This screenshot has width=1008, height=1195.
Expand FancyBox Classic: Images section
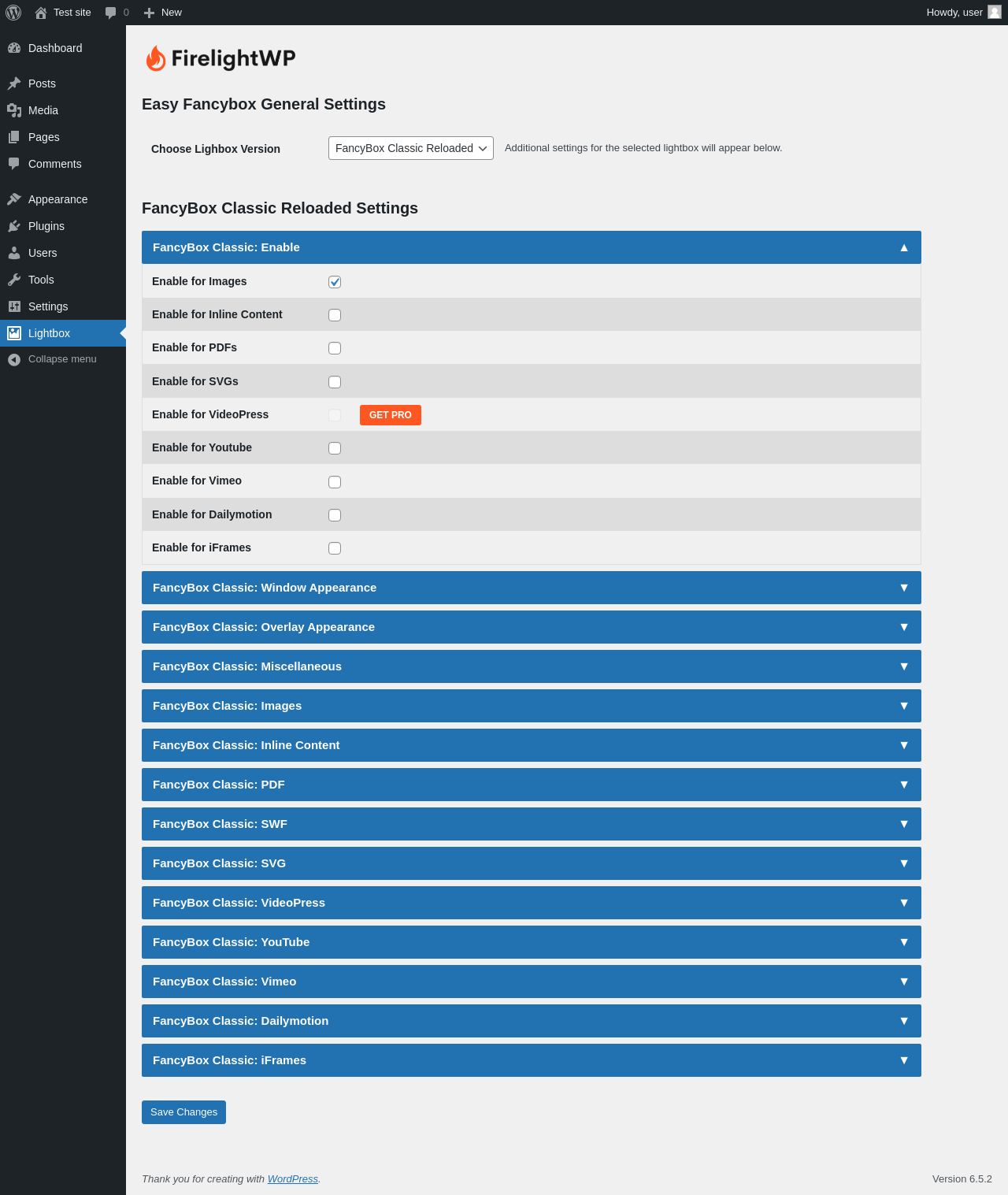click(532, 706)
